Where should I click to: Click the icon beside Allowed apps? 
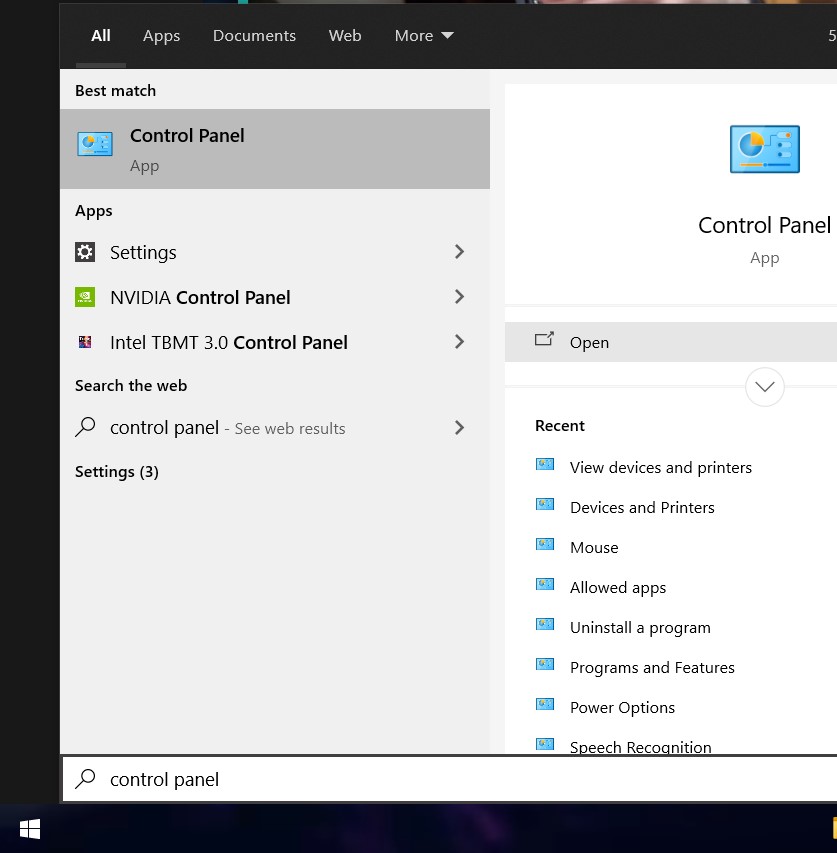pos(545,584)
